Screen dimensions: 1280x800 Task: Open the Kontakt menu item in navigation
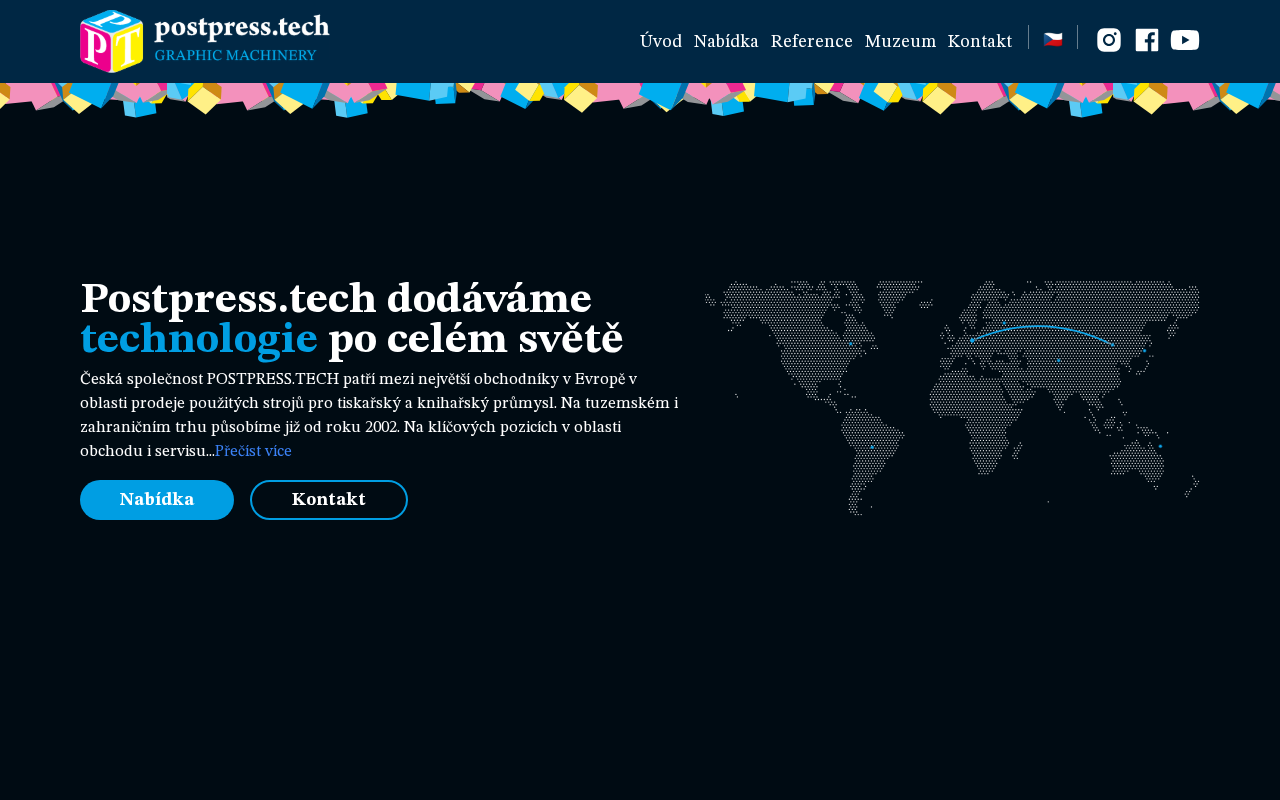coord(980,41)
